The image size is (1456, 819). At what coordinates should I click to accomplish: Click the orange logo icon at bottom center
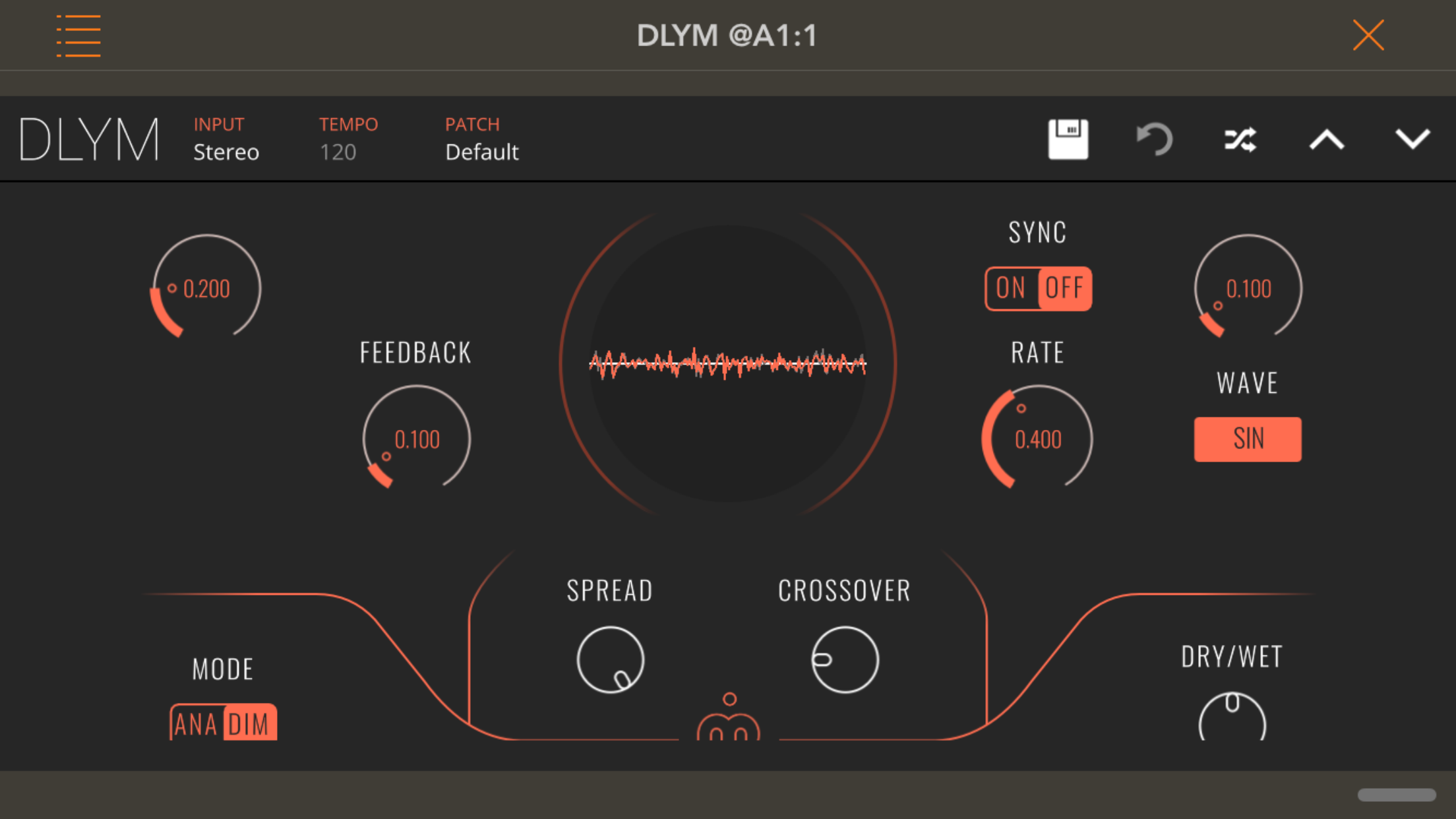[729, 720]
